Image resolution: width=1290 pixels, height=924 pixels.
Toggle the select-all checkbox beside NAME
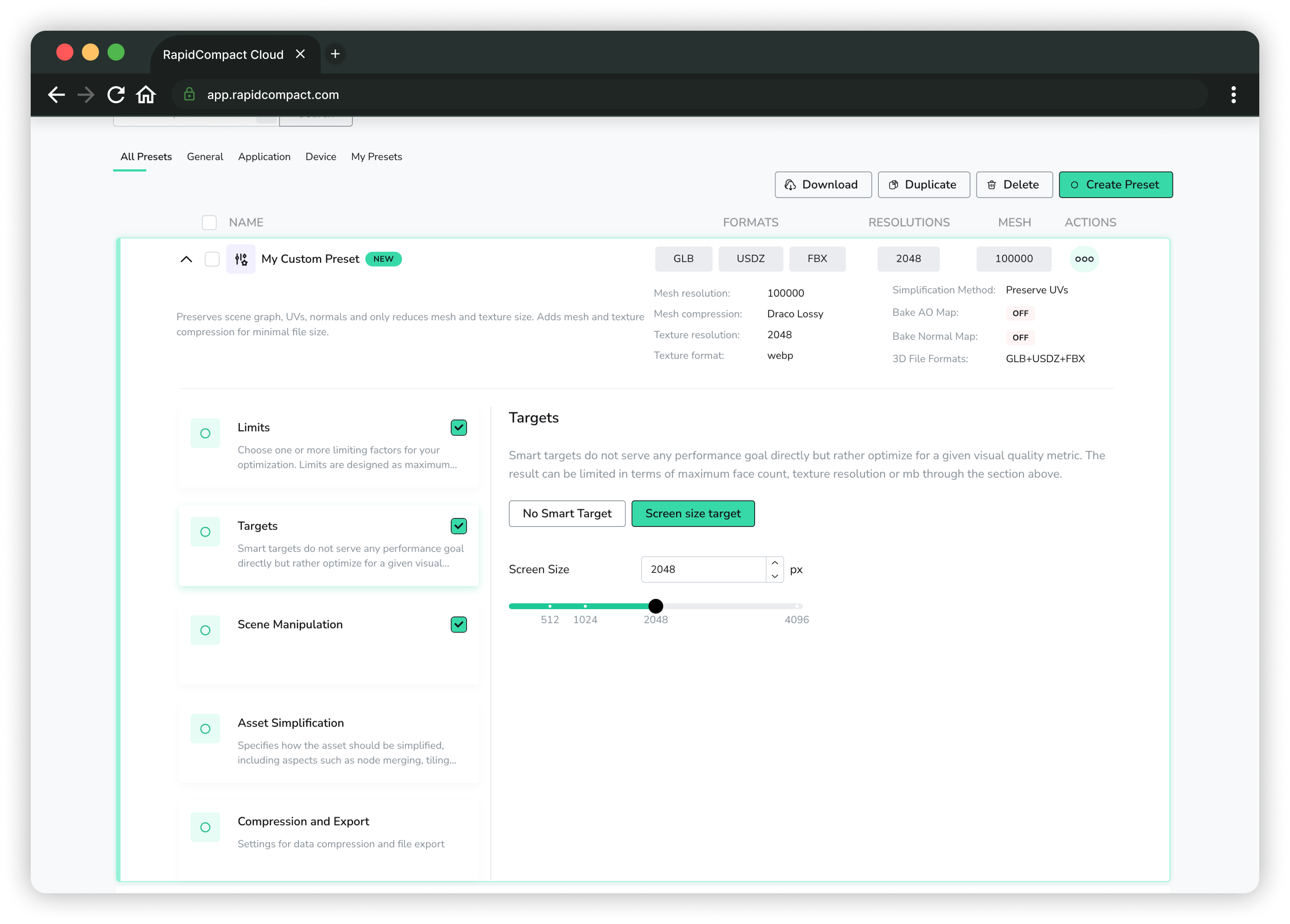209,222
